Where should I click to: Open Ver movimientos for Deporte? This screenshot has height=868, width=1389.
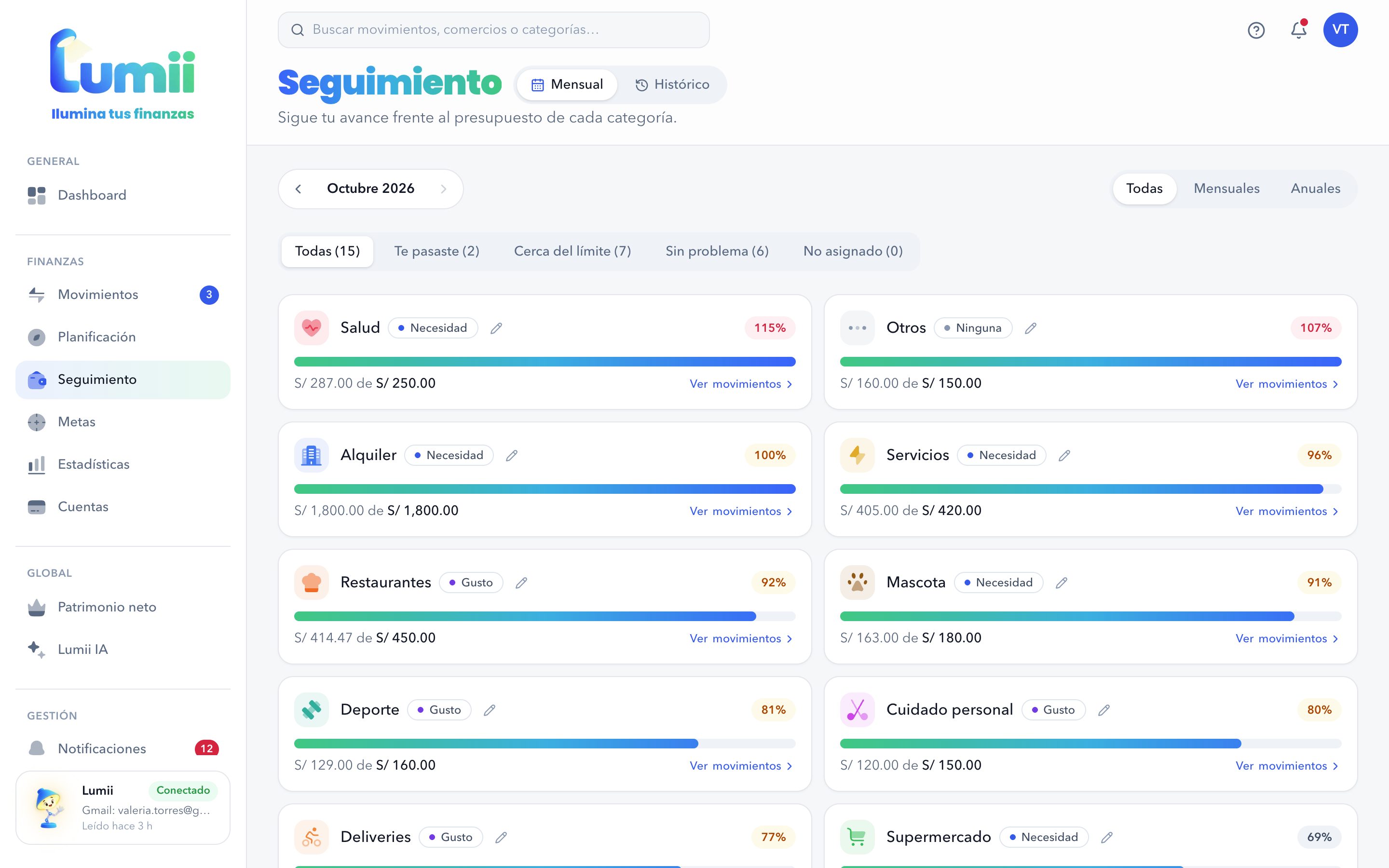click(741, 766)
